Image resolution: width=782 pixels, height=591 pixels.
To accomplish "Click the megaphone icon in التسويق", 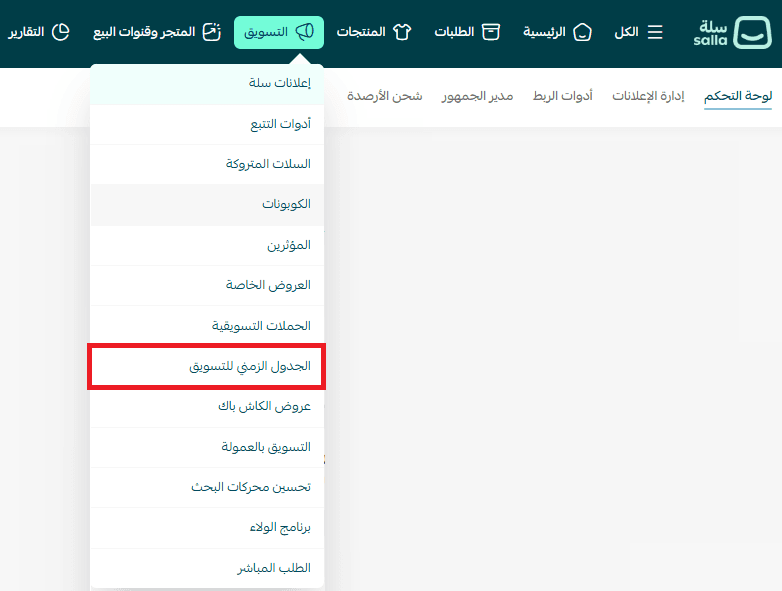I will tap(305, 32).
